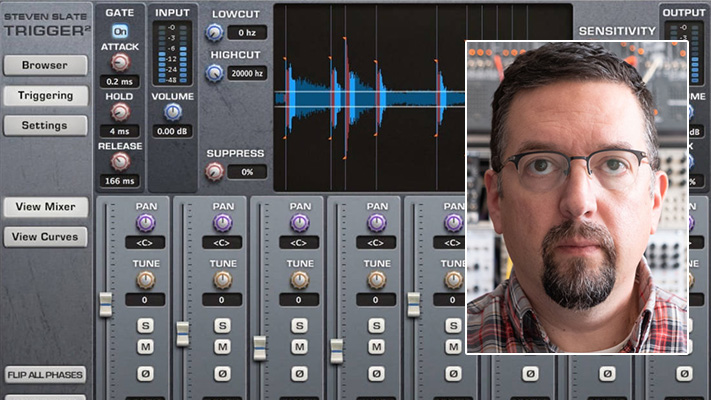The width and height of the screenshot is (711, 400).
Task: Open the Browser page
Action: coord(45,65)
